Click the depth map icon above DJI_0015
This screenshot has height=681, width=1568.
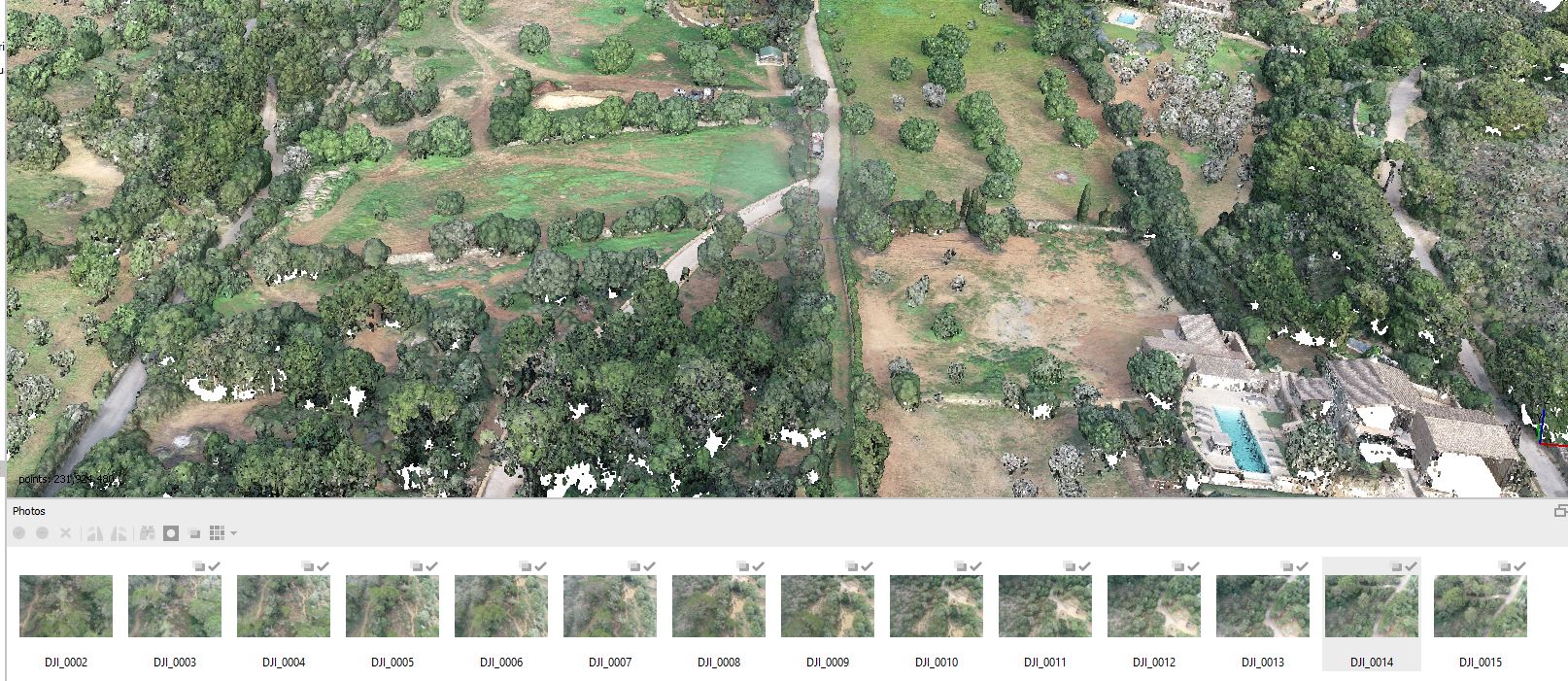click(x=1505, y=565)
